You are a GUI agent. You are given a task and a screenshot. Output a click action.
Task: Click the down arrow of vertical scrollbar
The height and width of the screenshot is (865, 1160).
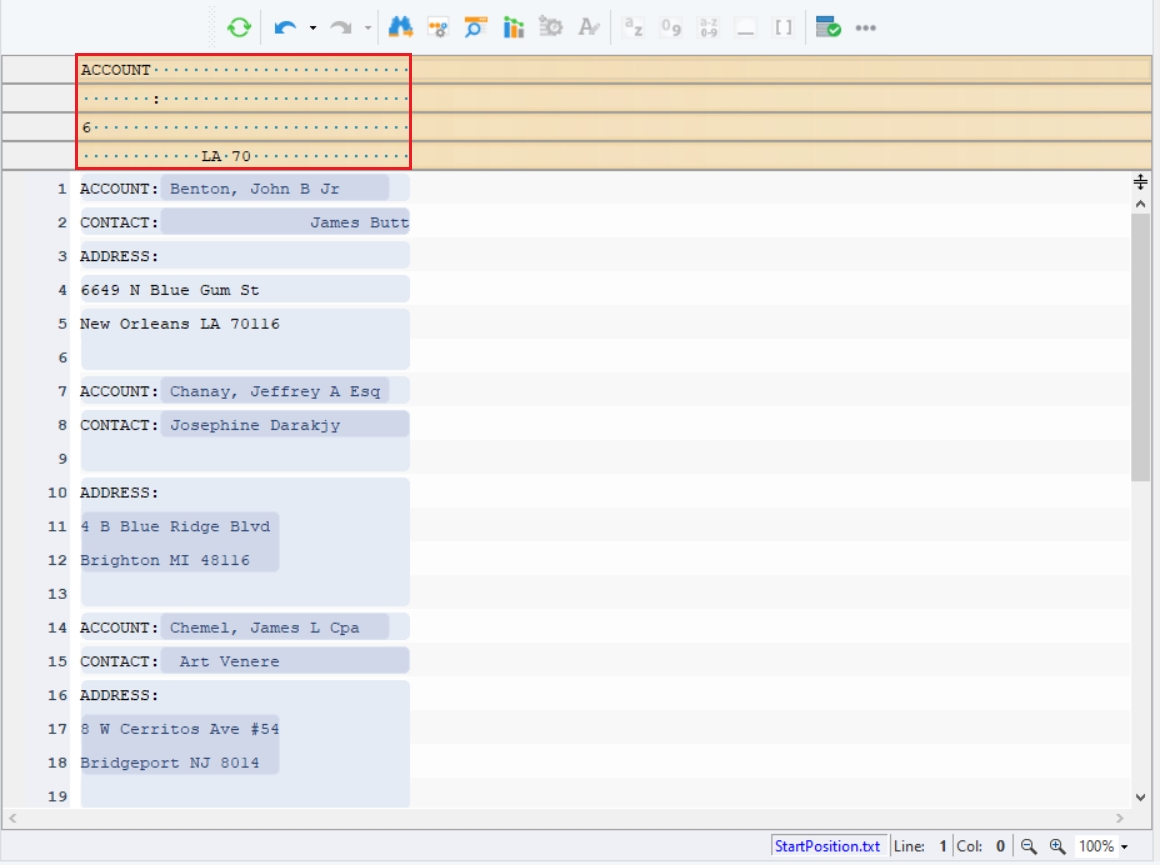(1140, 797)
